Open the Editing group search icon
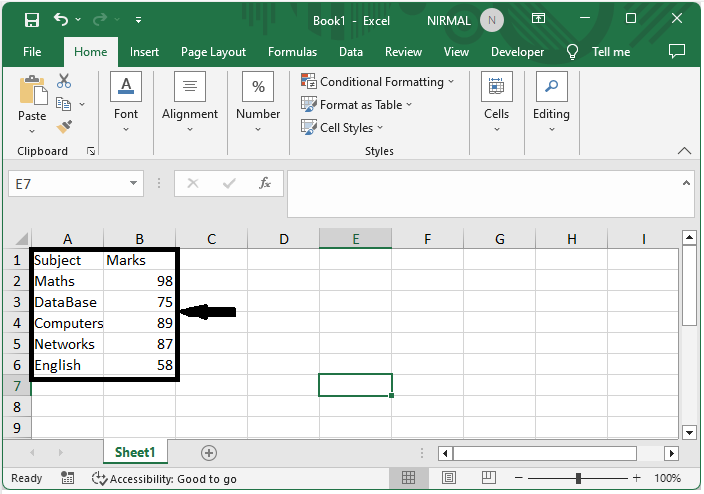This screenshot has width=704, height=494. point(551,88)
